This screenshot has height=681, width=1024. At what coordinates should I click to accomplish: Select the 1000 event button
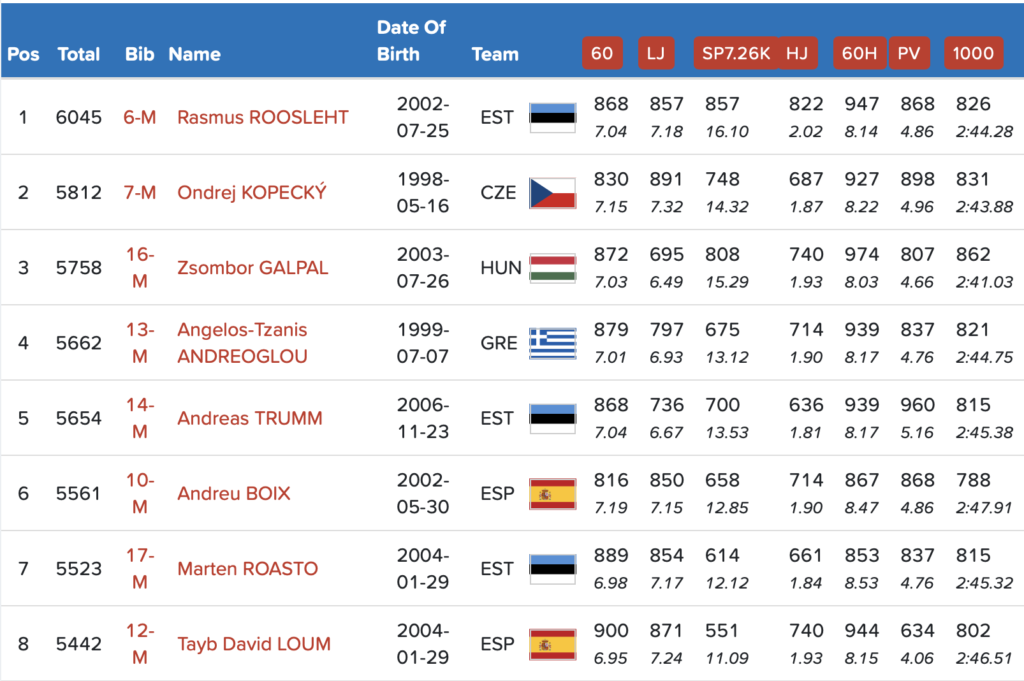click(x=973, y=54)
